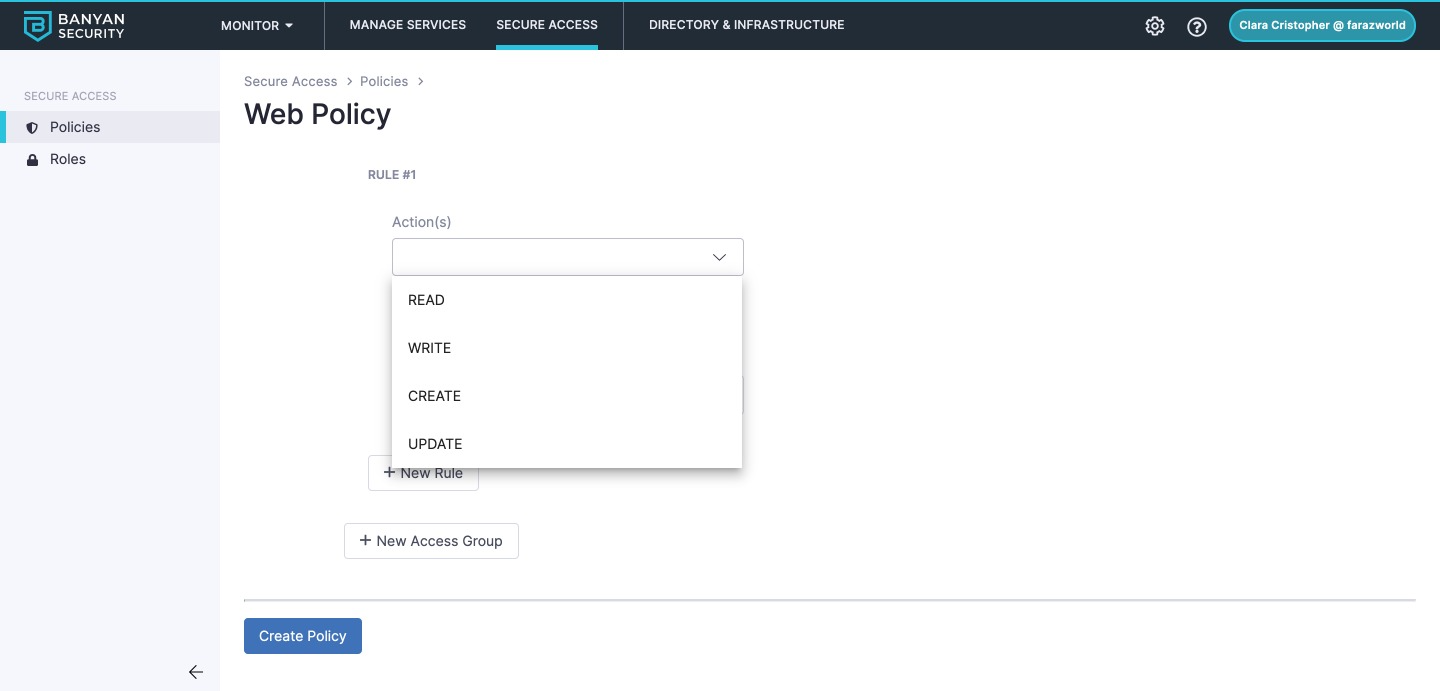
Task: Open the settings gear icon
Action: (x=1155, y=26)
